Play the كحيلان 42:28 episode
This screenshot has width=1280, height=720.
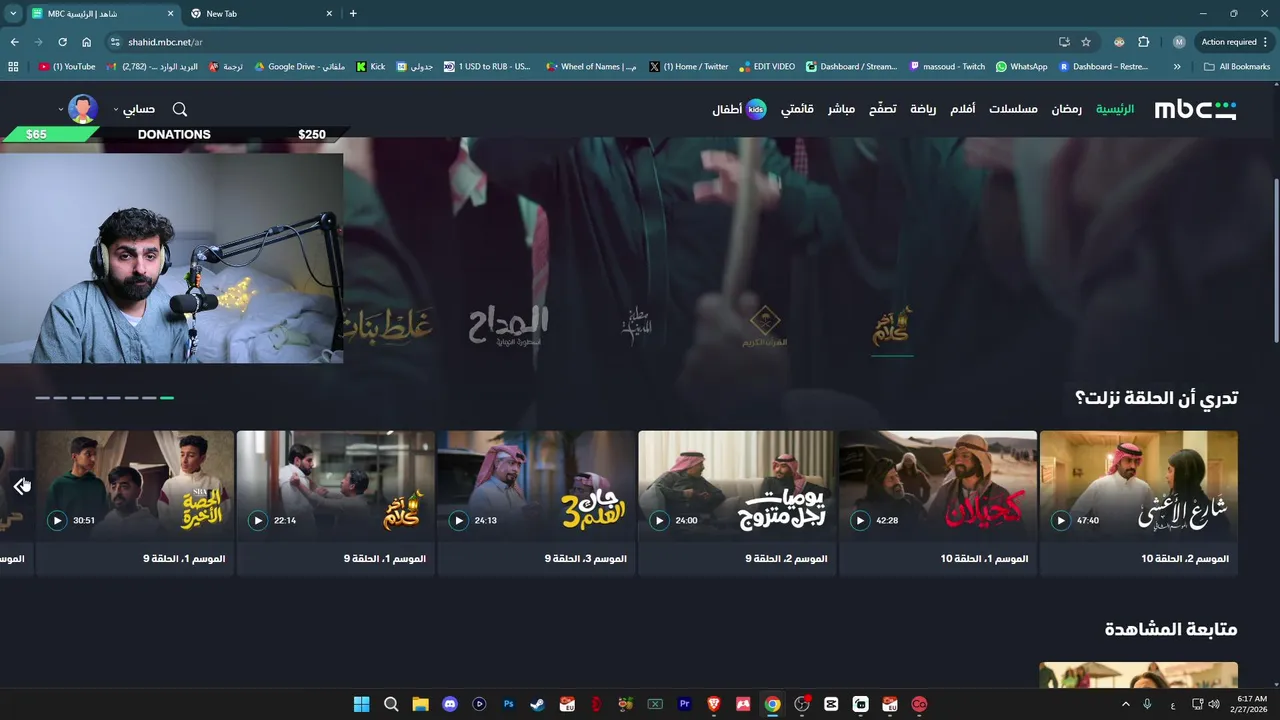(860, 520)
